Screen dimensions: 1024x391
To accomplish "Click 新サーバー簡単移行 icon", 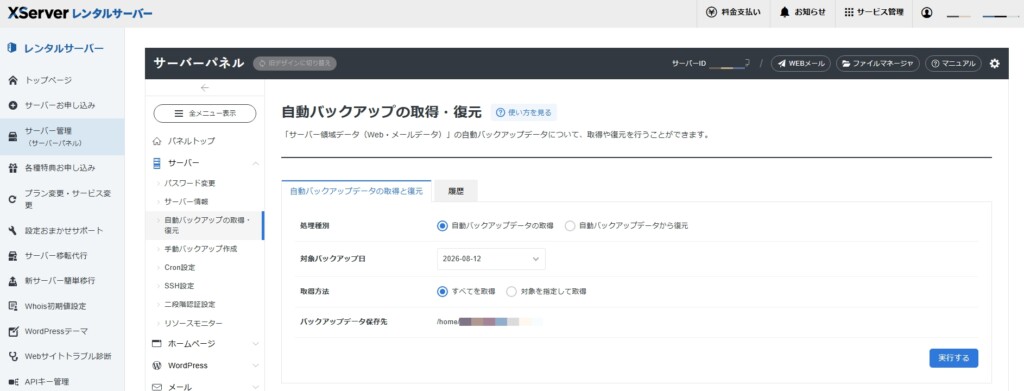I will pyautogui.click(x=12, y=281).
